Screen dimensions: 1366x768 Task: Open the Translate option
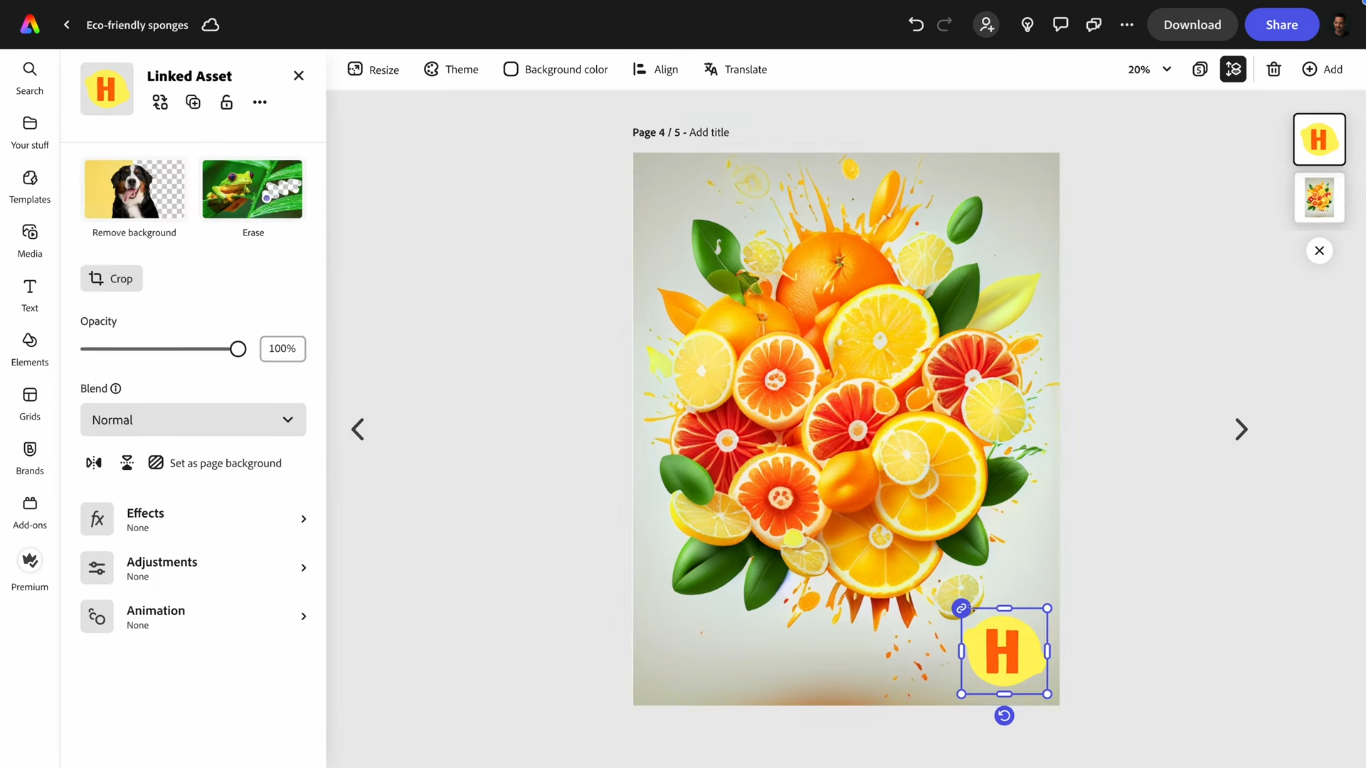pos(735,69)
